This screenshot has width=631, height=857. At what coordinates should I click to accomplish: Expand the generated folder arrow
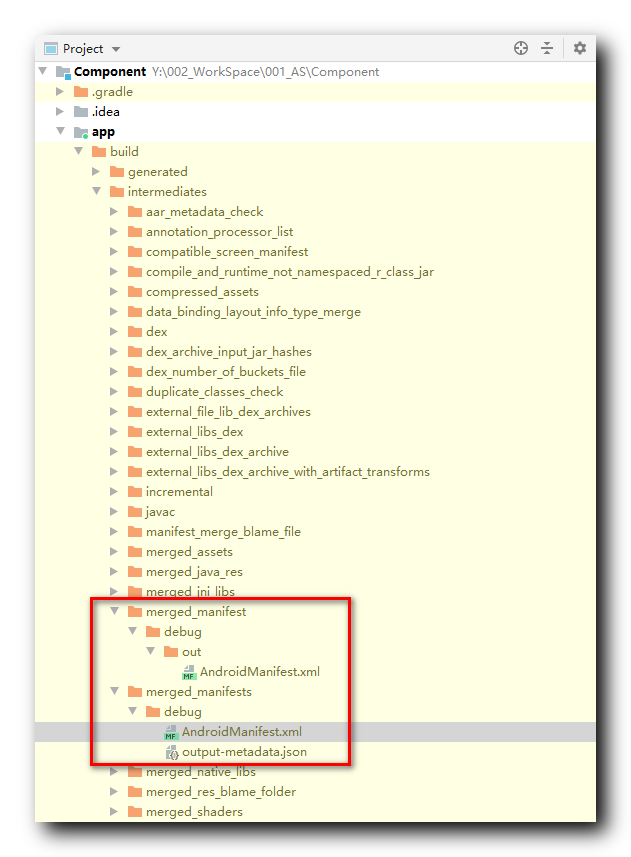pyautogui.click(x=96, y=172)
